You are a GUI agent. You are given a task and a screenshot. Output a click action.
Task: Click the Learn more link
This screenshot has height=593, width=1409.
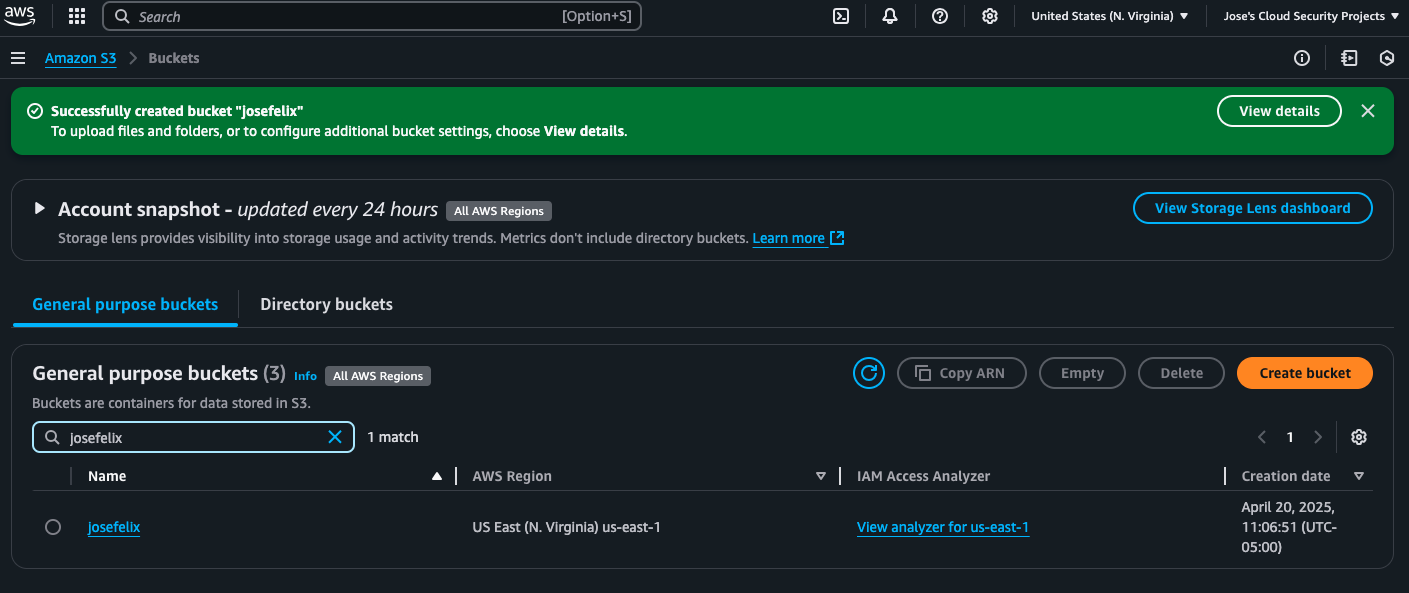tap(788, 238)
